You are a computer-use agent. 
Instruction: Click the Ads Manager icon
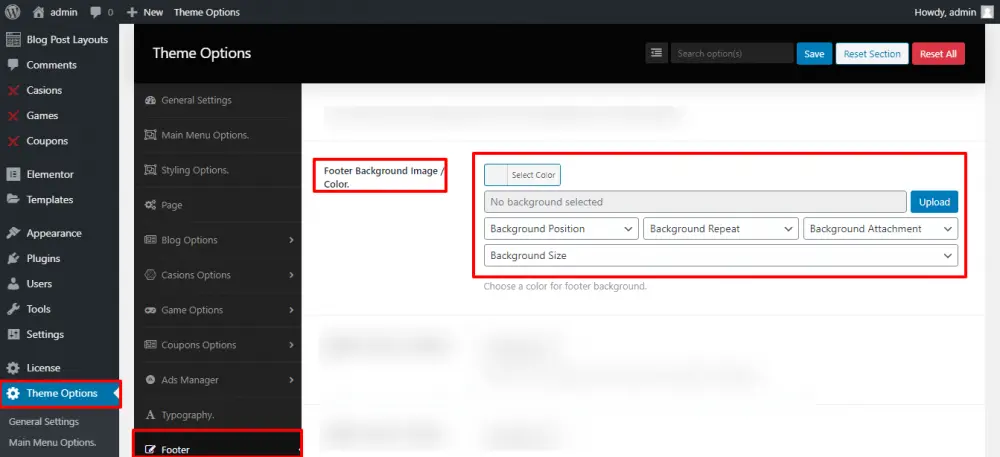[151, 380]
